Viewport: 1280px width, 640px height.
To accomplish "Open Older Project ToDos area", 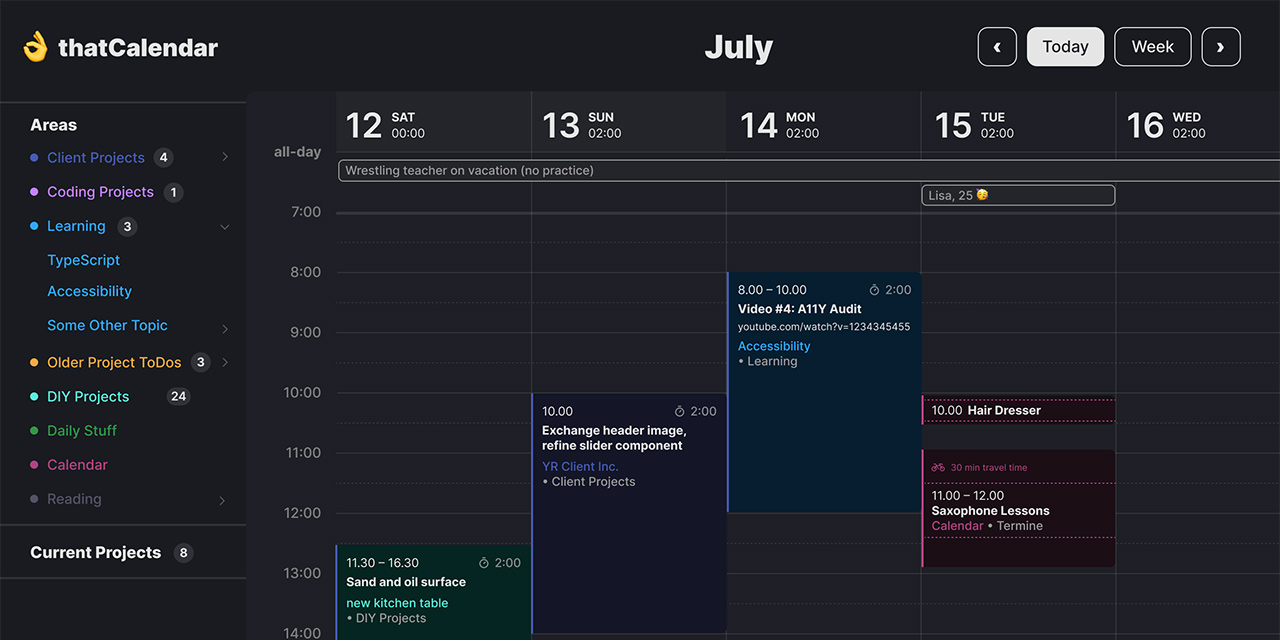I will point(114,362).
